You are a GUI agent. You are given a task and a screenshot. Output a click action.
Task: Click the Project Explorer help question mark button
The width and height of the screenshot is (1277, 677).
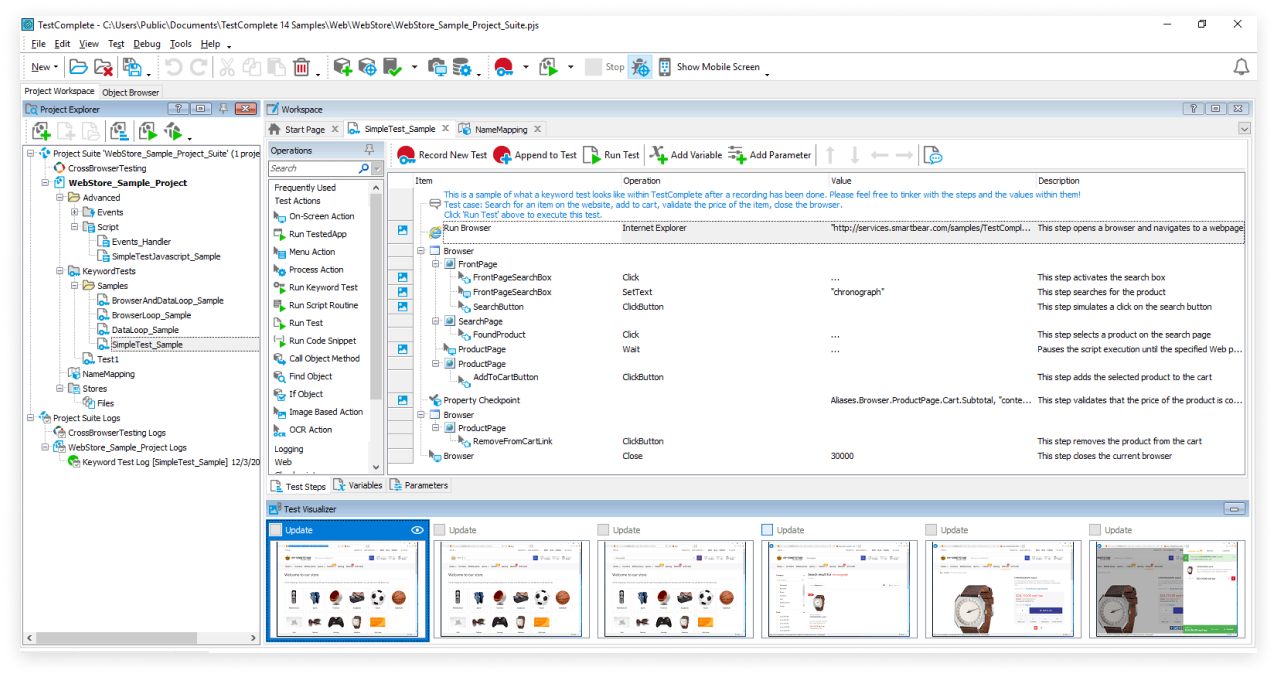178,109
